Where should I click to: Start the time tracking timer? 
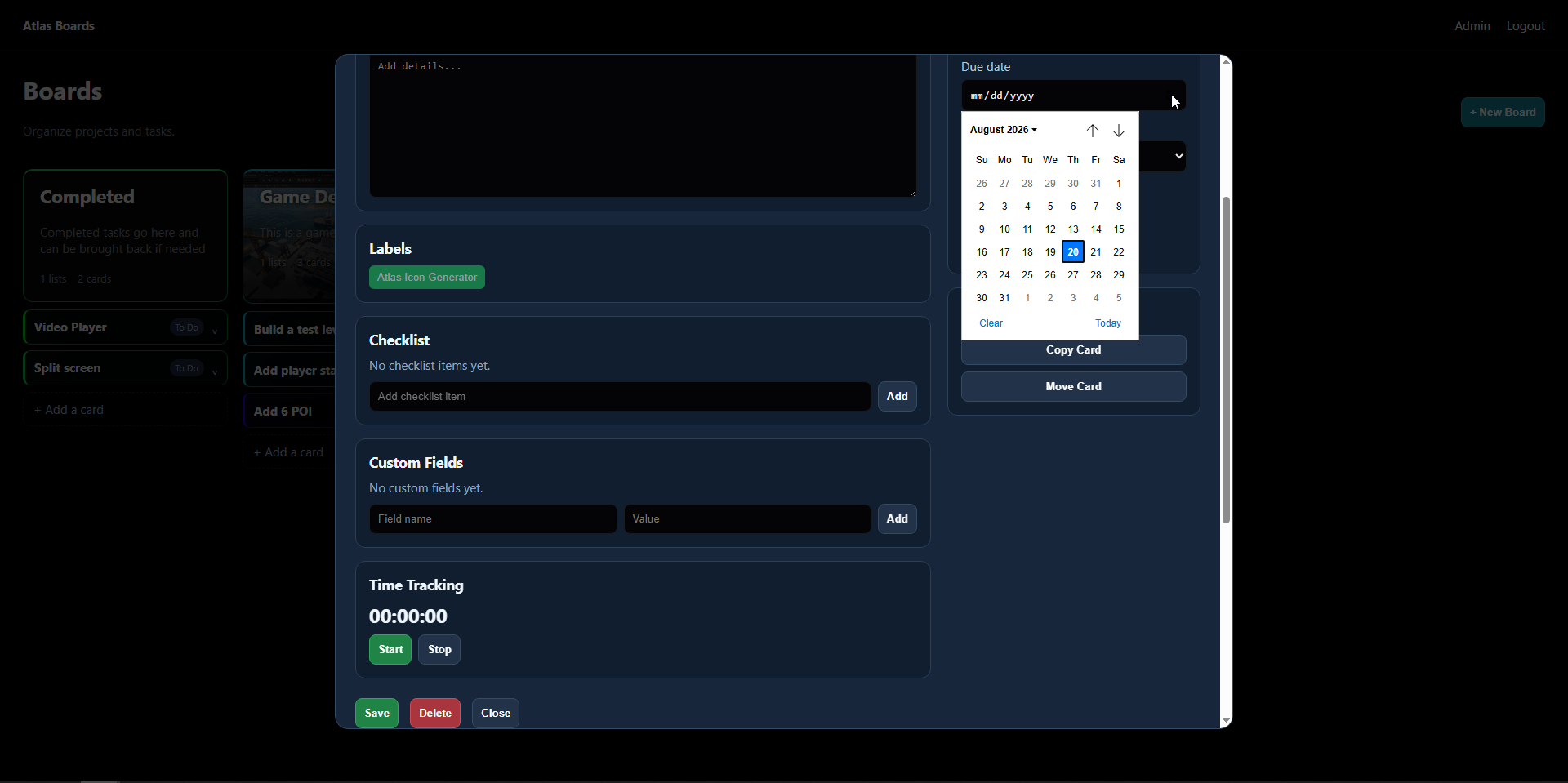390,650
